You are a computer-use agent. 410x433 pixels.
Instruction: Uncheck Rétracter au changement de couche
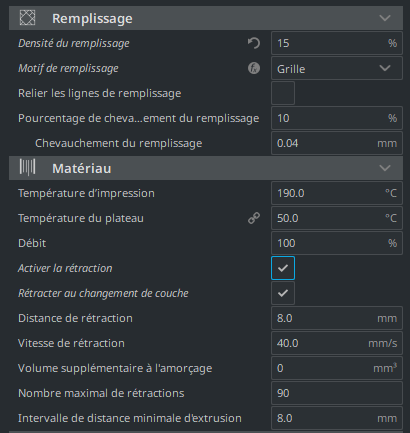coord(283,293)
